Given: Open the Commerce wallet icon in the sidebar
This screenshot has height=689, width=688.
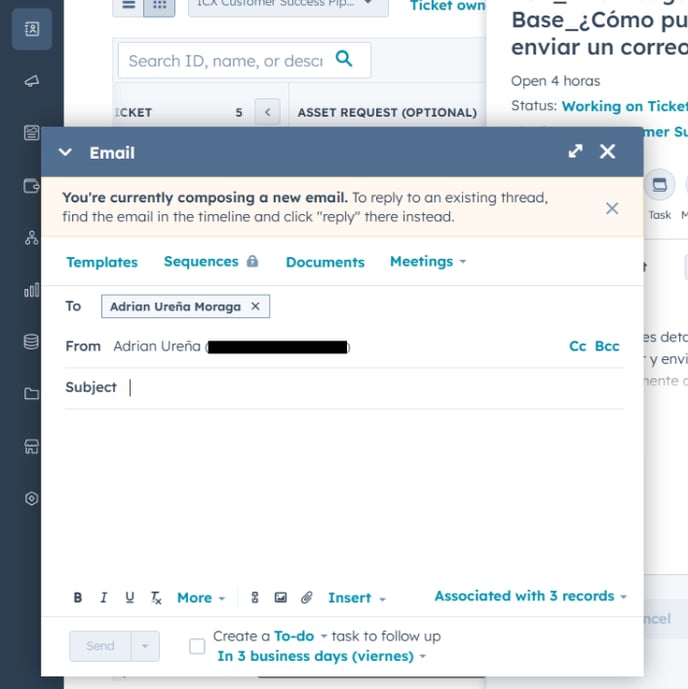Looking at the screenshot, I should point(32,185).
